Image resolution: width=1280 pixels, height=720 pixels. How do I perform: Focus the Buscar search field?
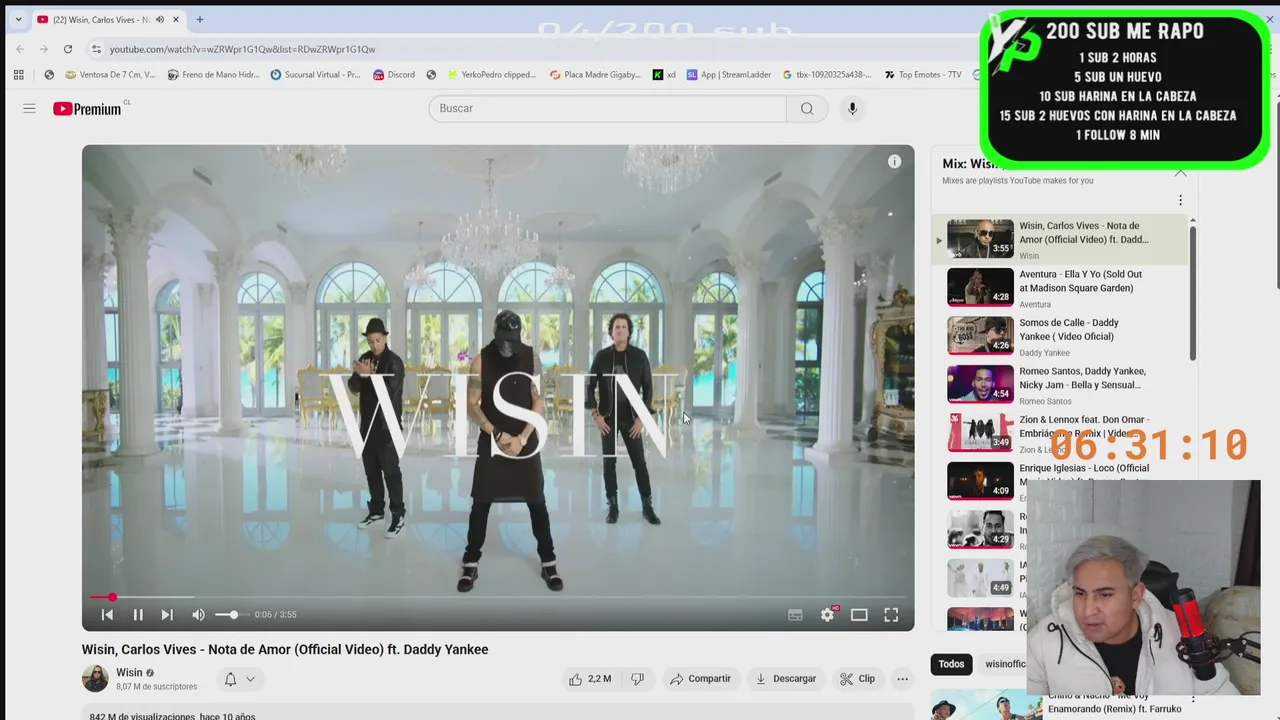(x=608, y=108)
